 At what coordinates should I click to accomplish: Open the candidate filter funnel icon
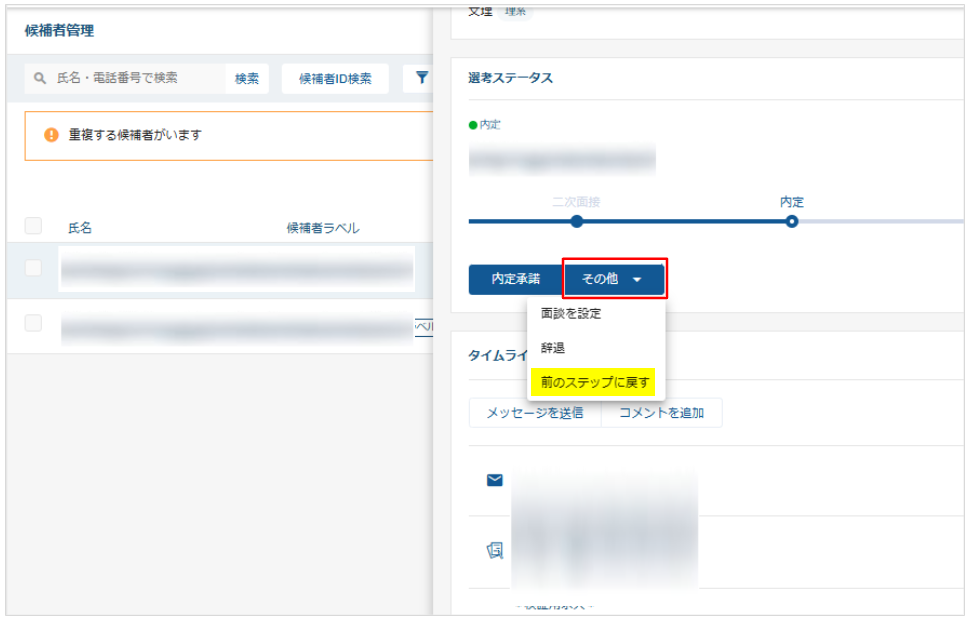pyautogui.click(x=422, y=78)
